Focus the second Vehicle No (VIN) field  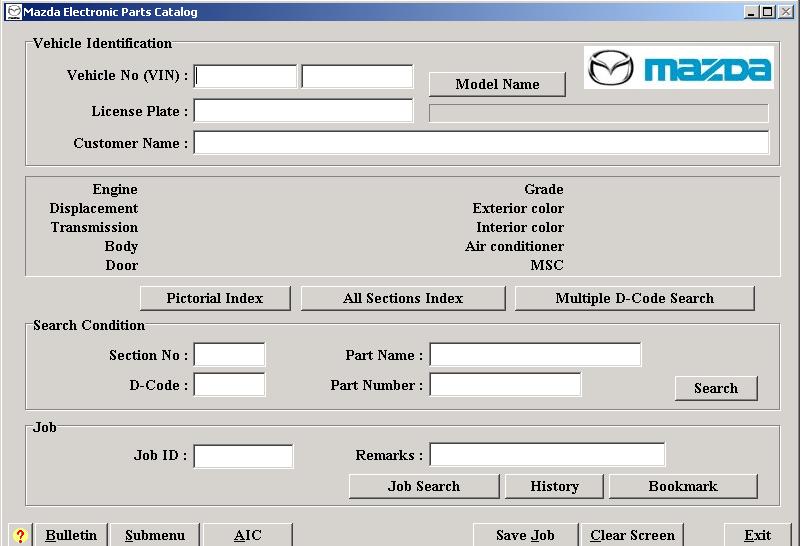[357, 76]
